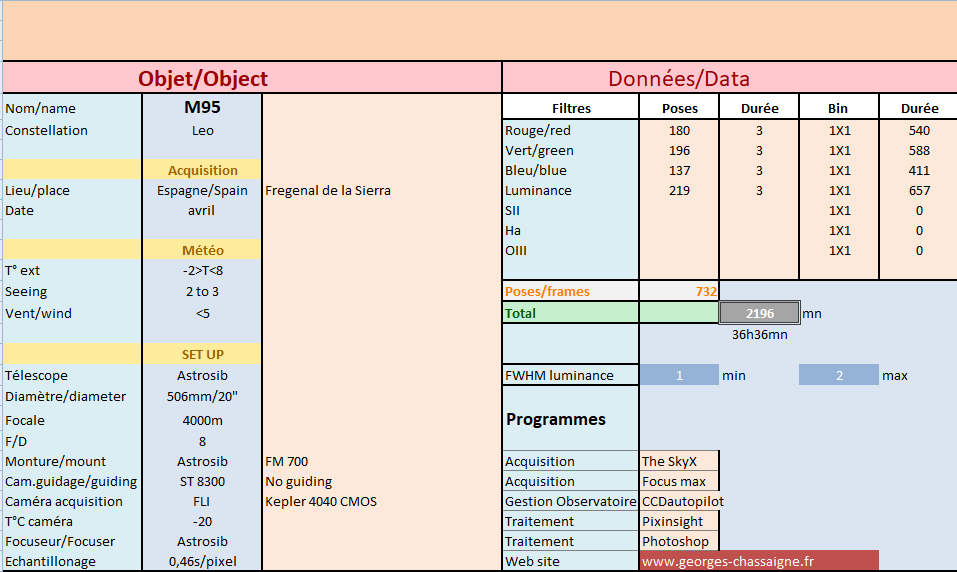Click the Ha filter row label
This screenshot has width=957, height=572.
570,230
